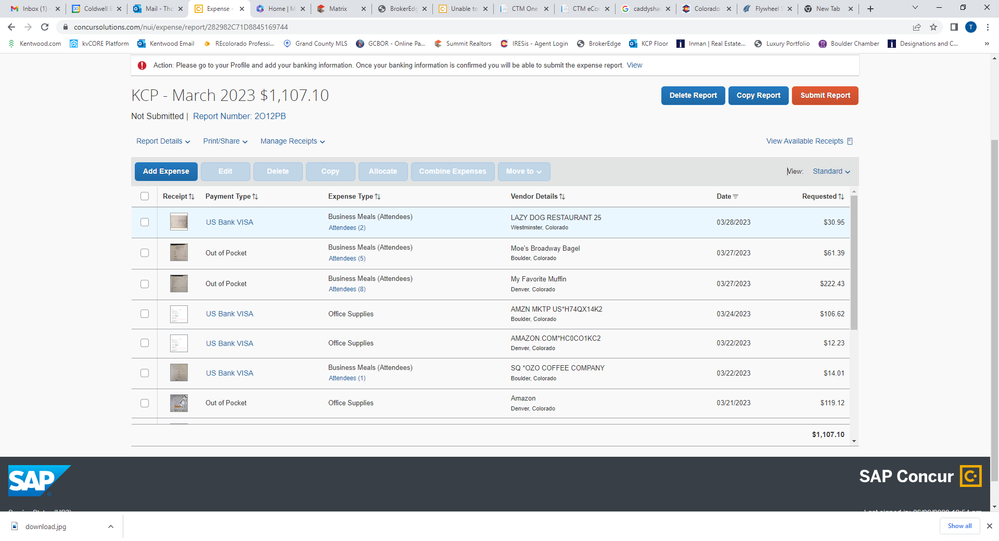This screenshot has height=541, width=999.
Task: Check the Moe's Broadway Bagel expense row
Action: pos(145,252)
